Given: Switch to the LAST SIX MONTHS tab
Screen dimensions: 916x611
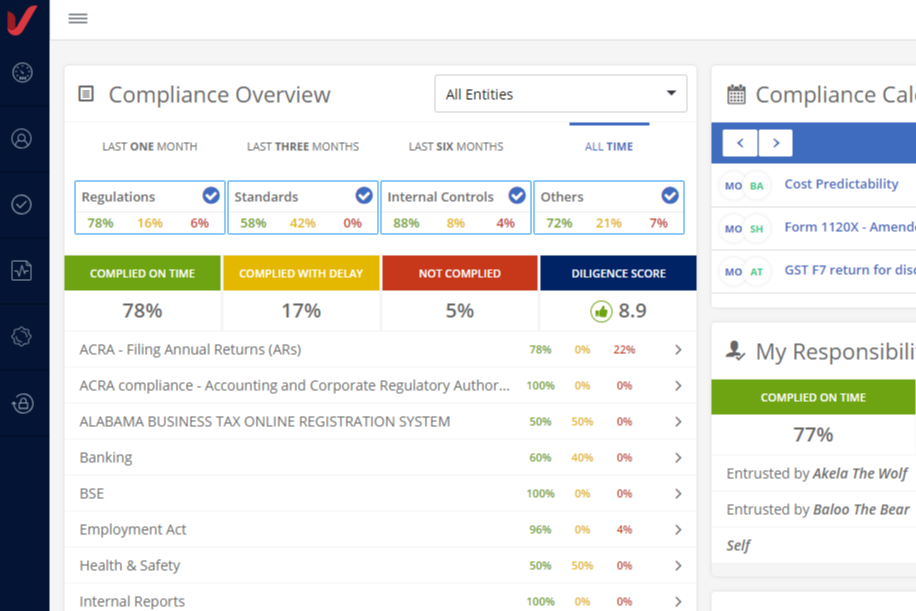Looking at the screenshot, I should [456, 146].
